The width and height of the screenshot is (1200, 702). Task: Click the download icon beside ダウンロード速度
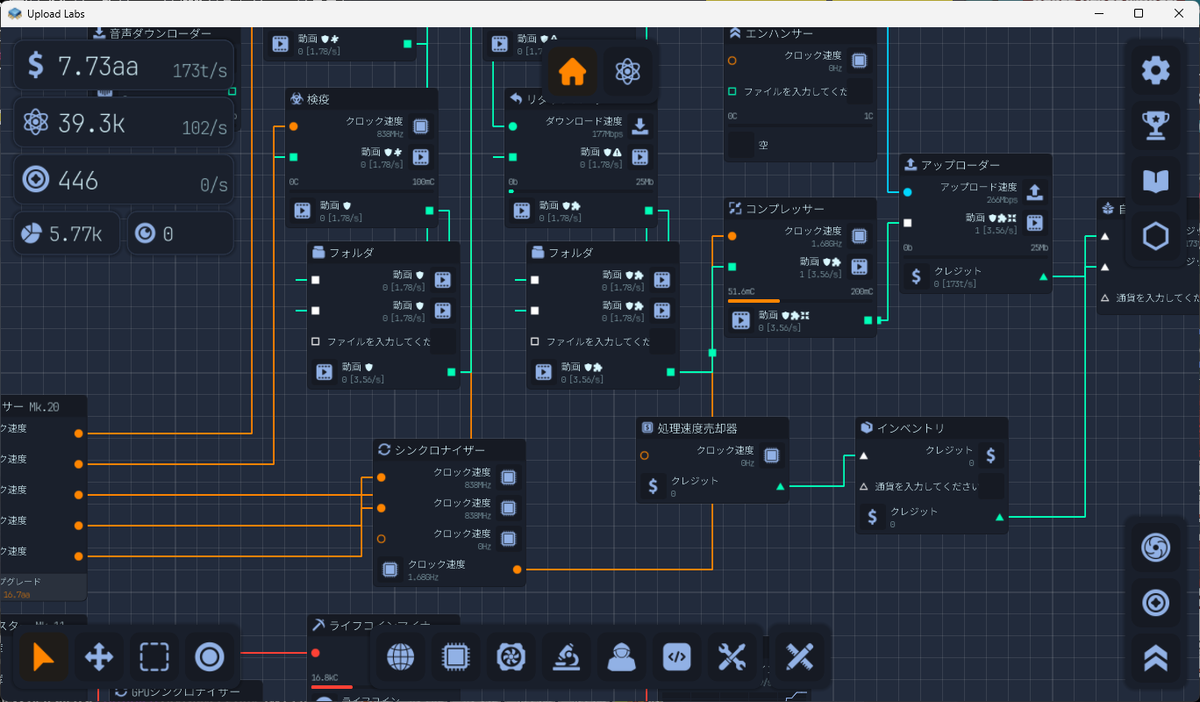pyautogui.click(x=641, y=126)
